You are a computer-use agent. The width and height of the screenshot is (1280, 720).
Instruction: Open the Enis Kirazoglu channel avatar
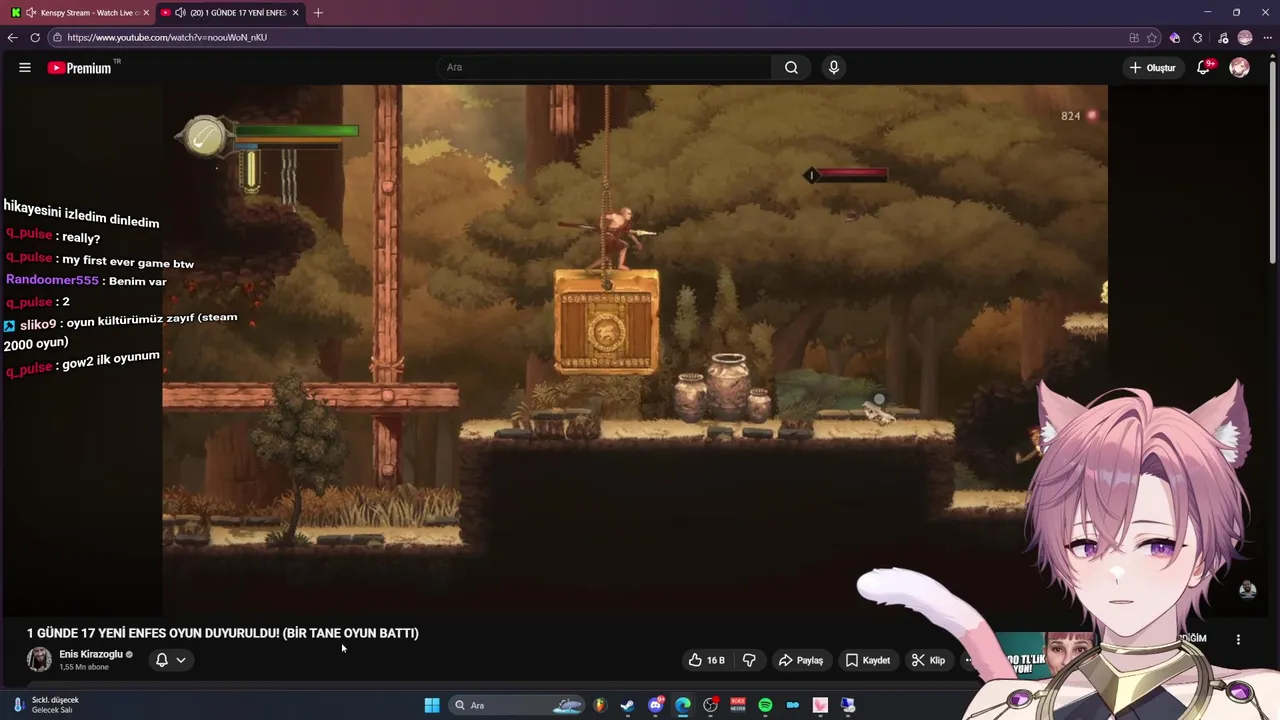click(x=39, y=660)
